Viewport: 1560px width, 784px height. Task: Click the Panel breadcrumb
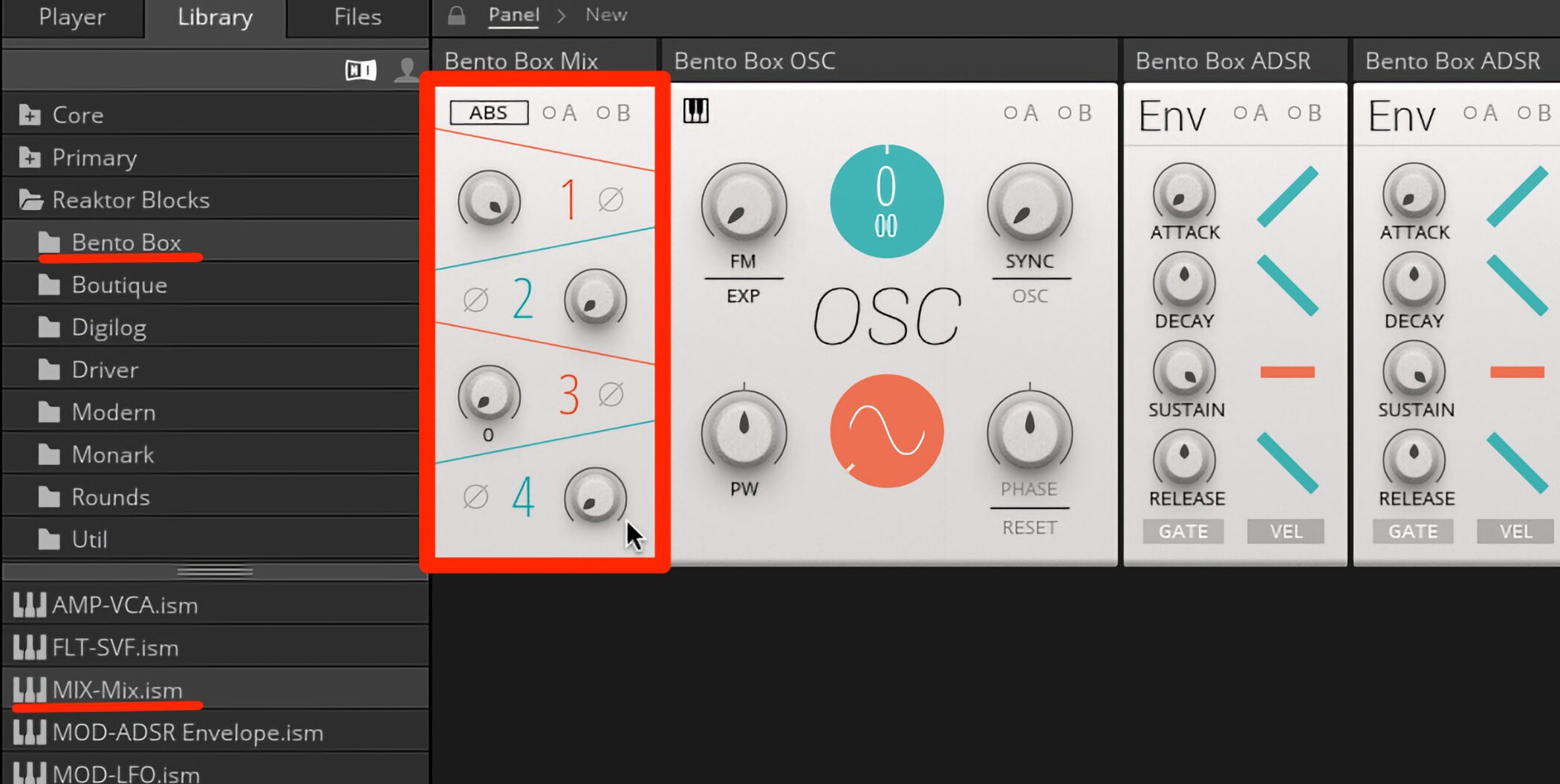click(x=514, y=15)
